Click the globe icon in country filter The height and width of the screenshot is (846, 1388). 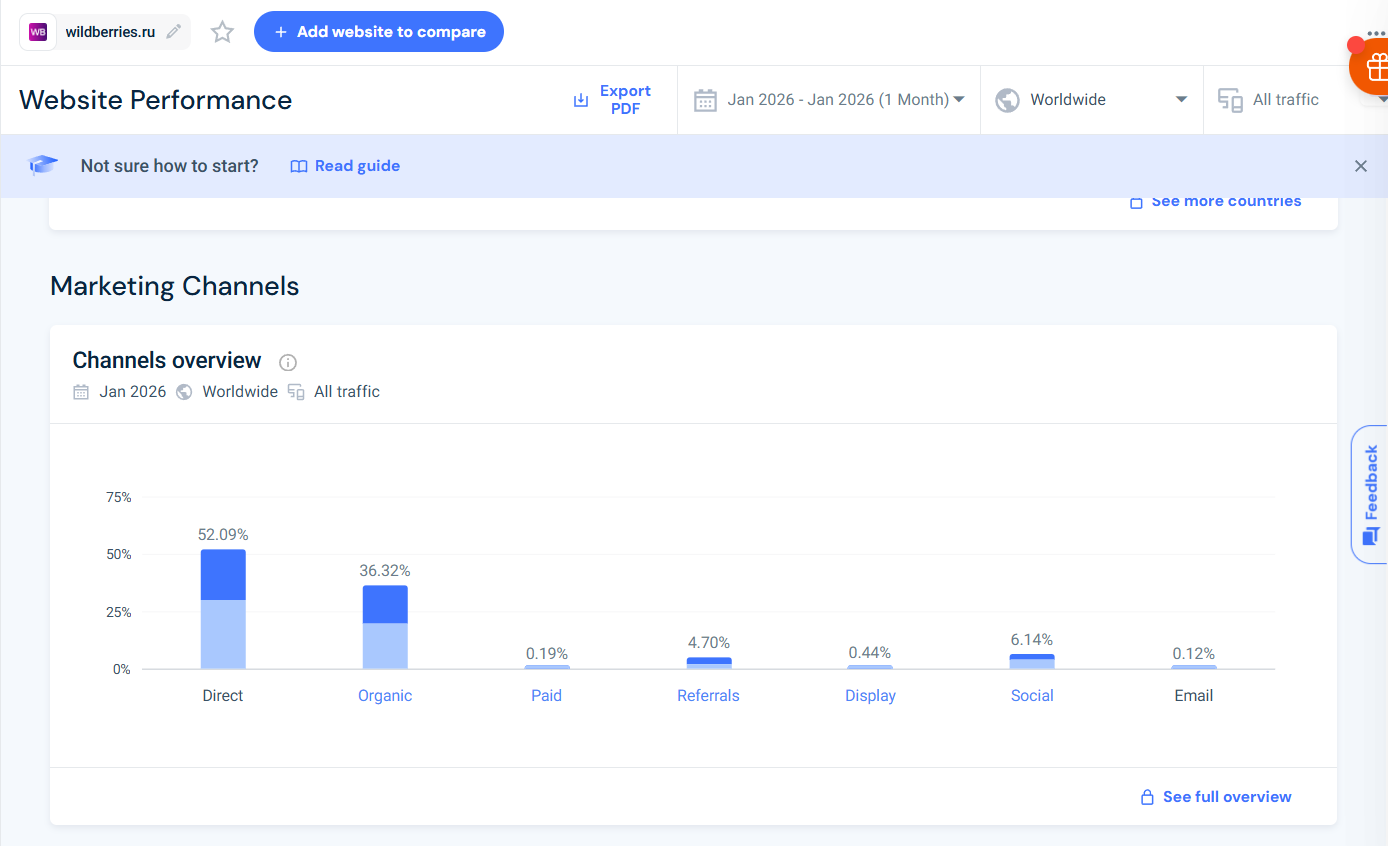click(1007, 100)
